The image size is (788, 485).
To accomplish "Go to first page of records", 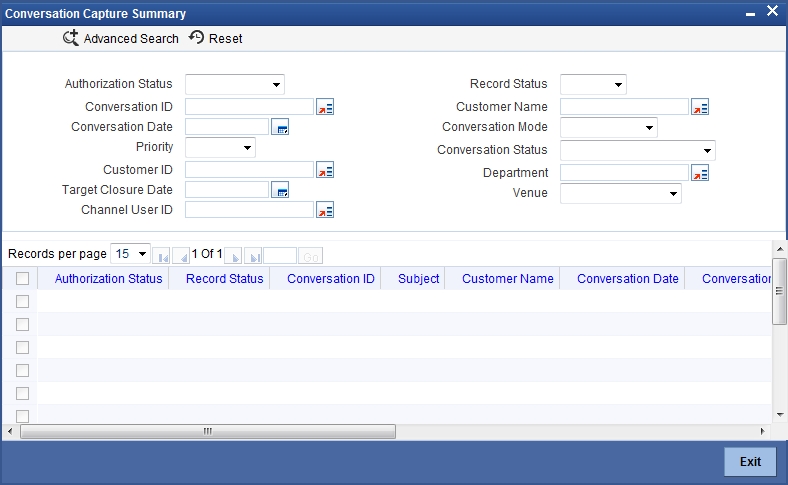I will [x=161, y=256].
